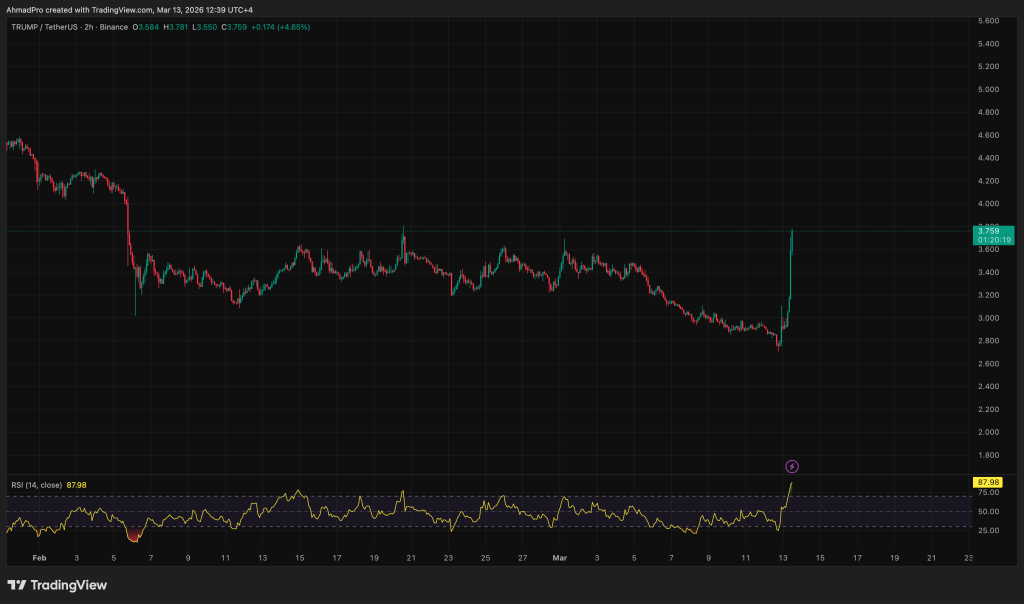Image resolution: width=1024 pixels, height=604 pixels.
Task: Click the AhmadPro created with TradingView.com caption
Action: pos(129,10)
